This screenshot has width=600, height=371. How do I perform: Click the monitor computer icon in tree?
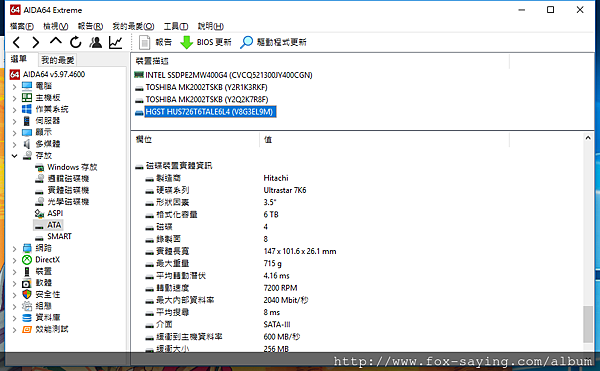(x=27, y=86)
